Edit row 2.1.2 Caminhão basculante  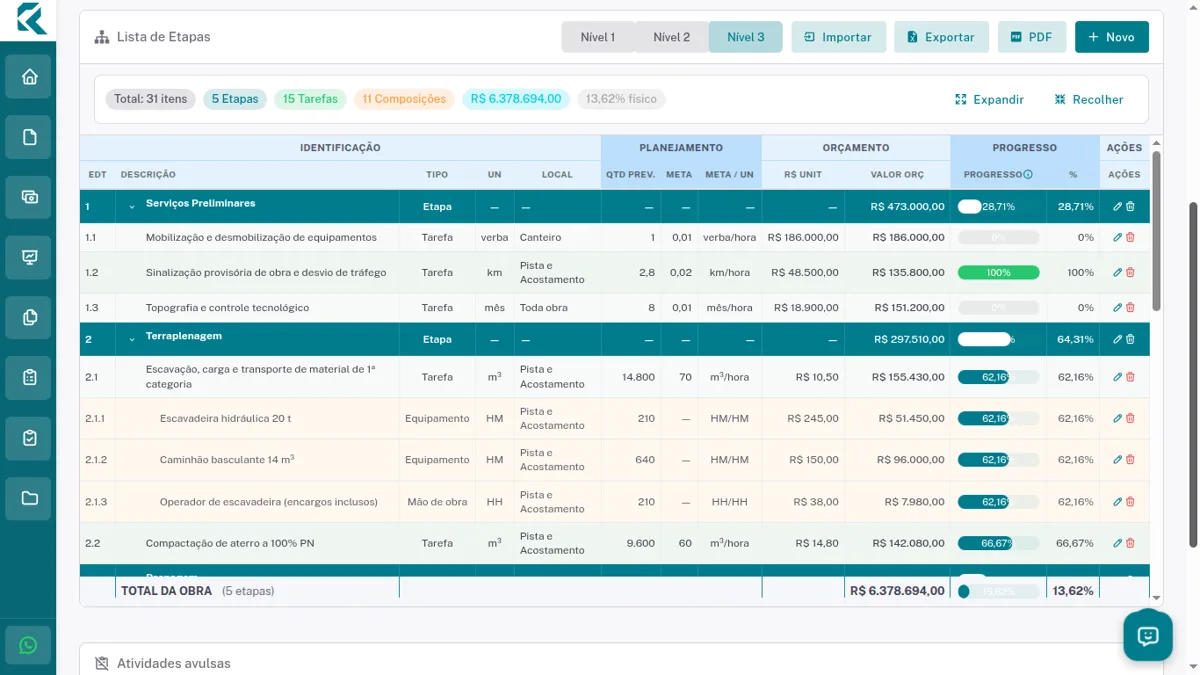click(1118, 460)
